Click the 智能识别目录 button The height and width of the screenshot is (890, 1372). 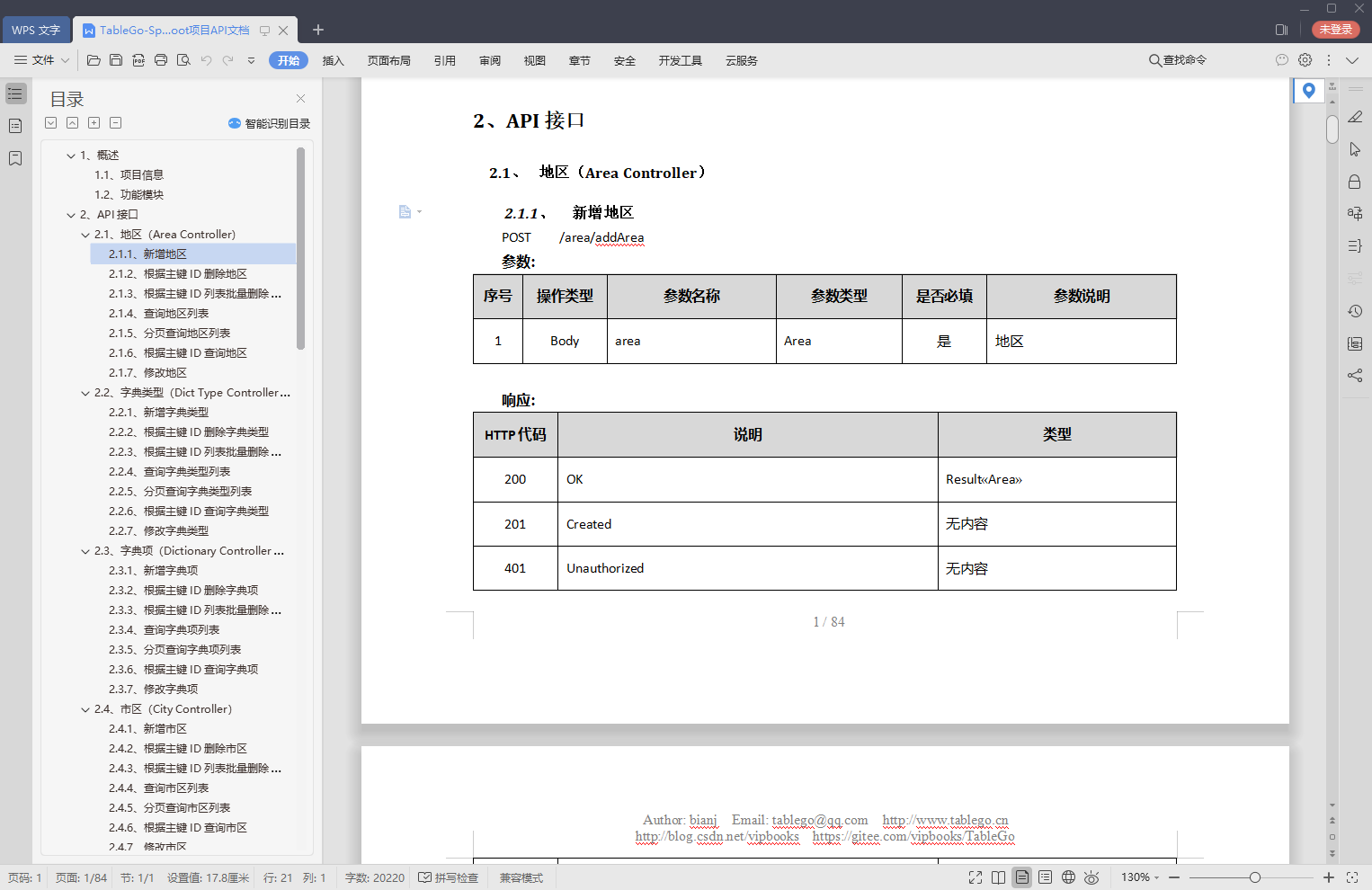click(x=269, y=123)
